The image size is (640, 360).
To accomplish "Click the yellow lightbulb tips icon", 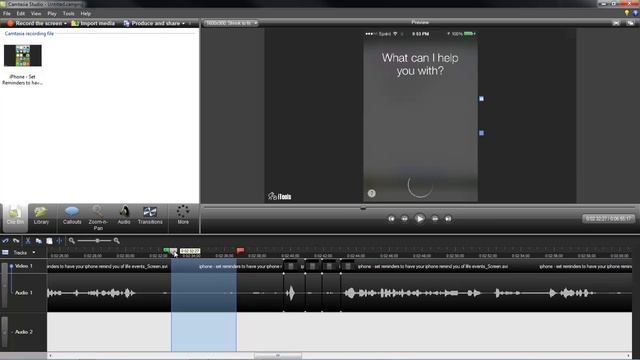I will tap(627, 13).
